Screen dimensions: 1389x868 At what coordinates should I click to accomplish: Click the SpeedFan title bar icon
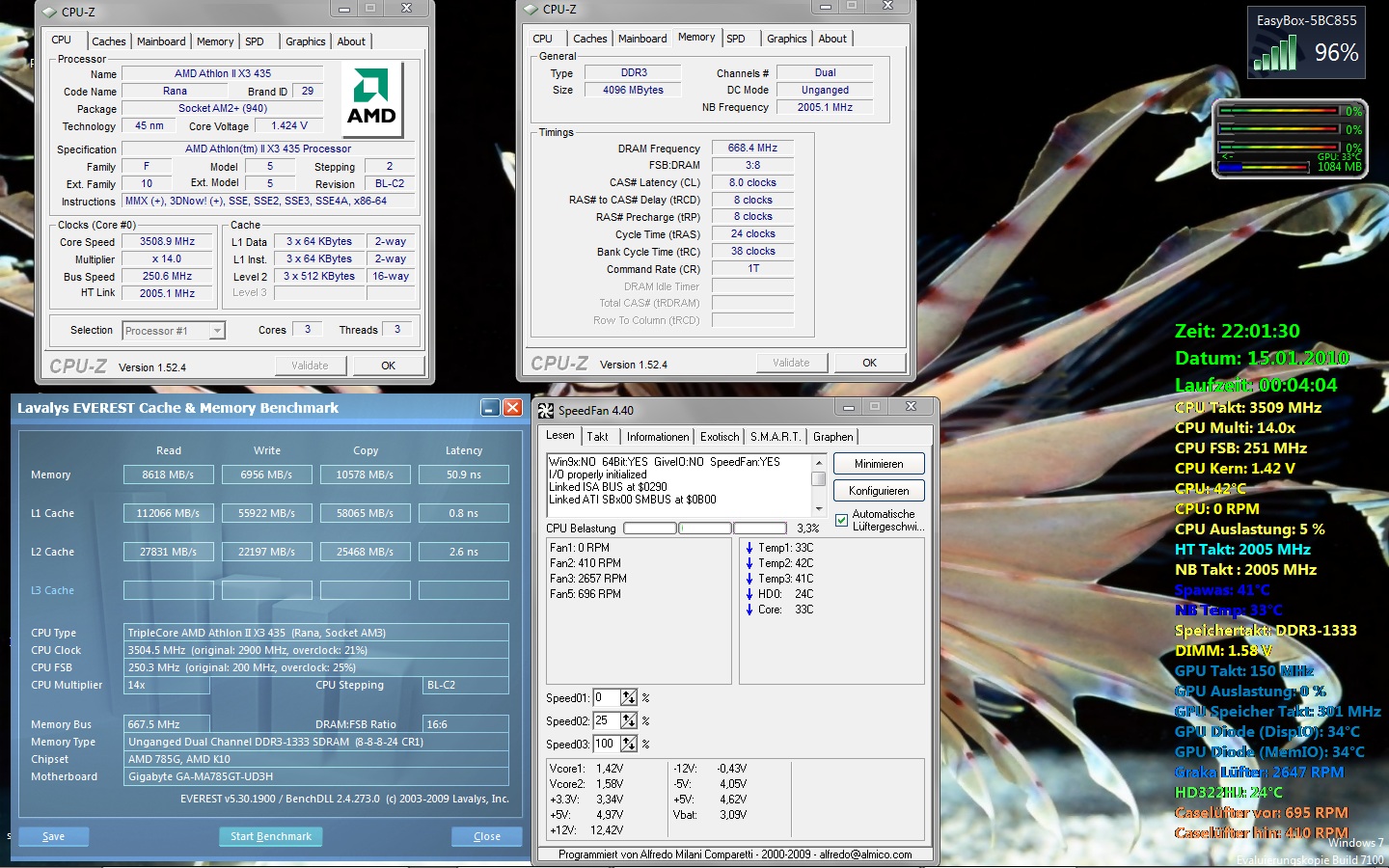click(546, 410)
